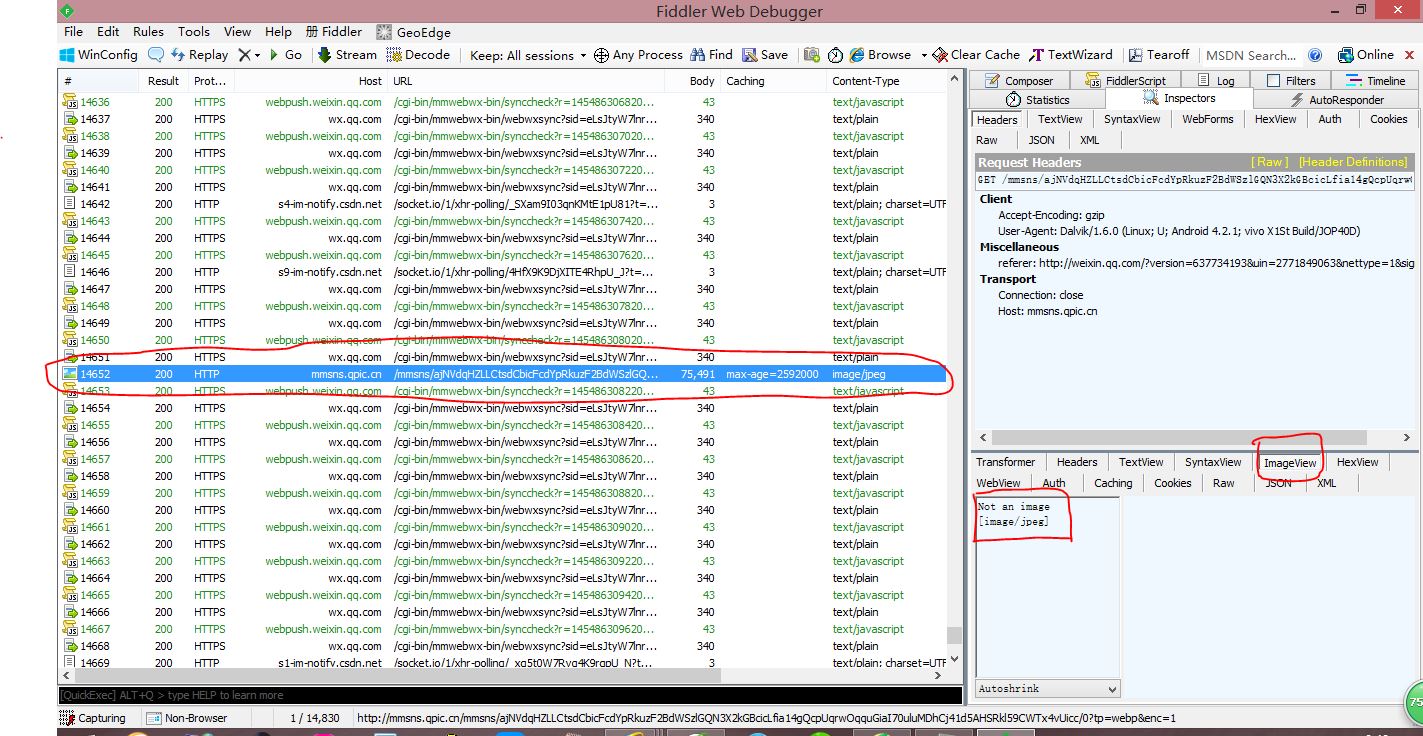The image size is (1423, 736).
Task: Open the Autoshrink dropdown
Action: [1047, 689]
